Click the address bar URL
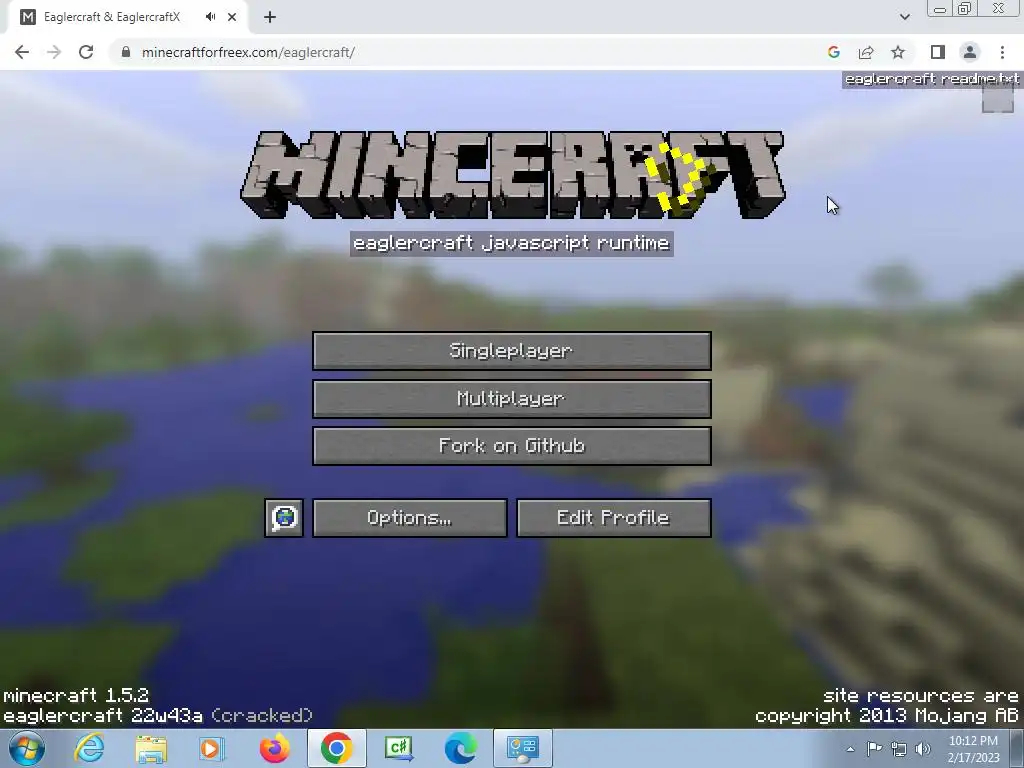 248,52
